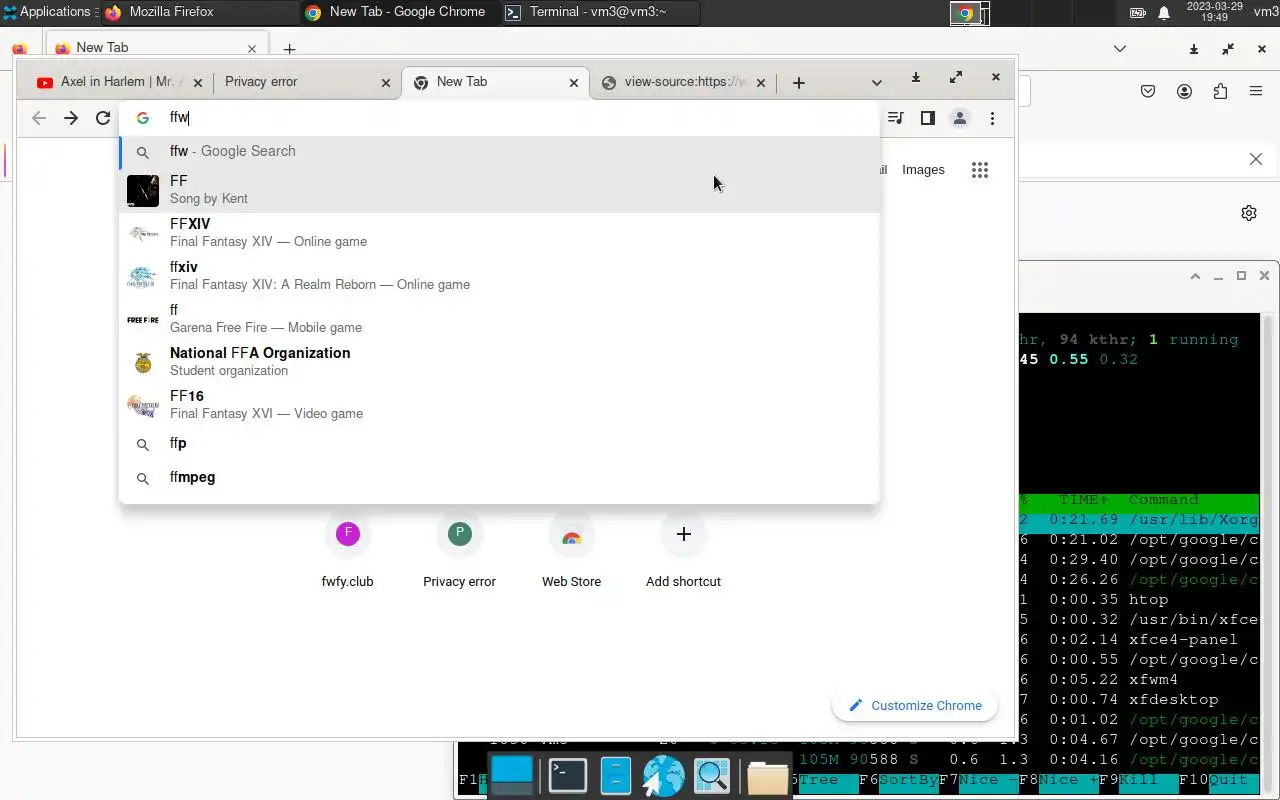This screenshot has width=1280, height=800.
Task: Dismiss Firefox page banner X
Action: [1256, 159]
